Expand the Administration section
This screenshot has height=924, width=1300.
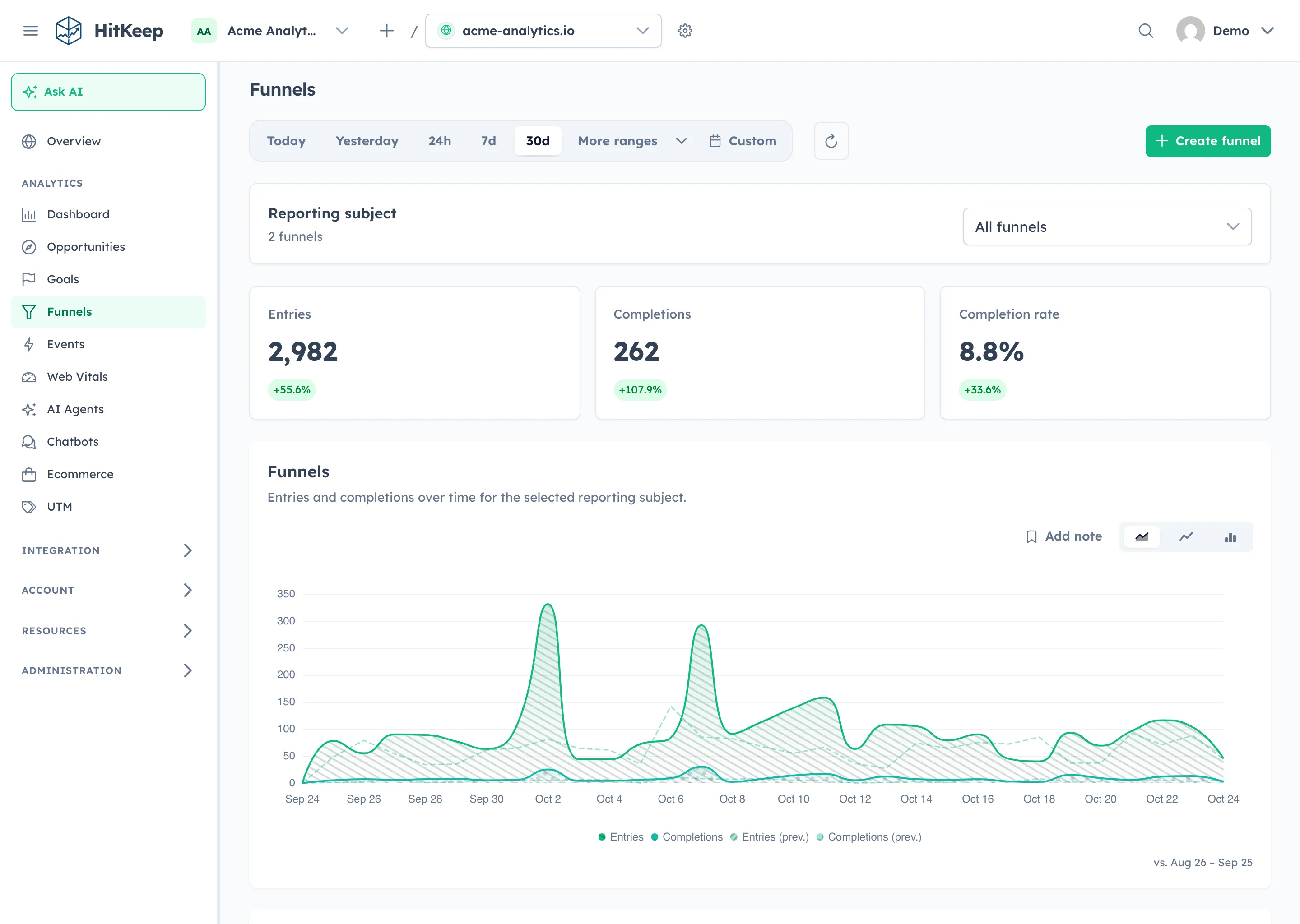[108, 670]
